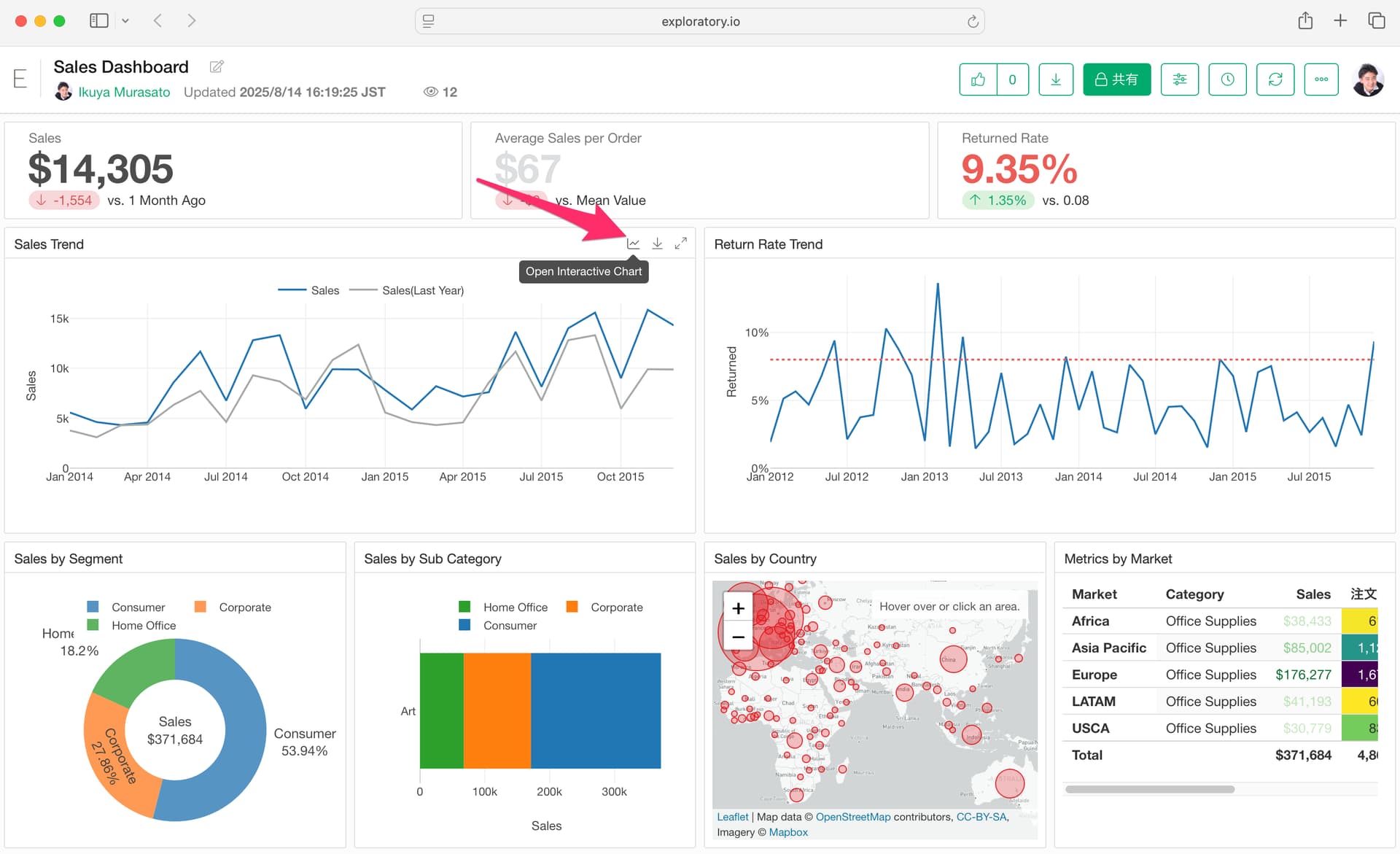1400x854 pixels.
Task: Edit the Sales Dashboard title
Action: [x=217, y=67]
